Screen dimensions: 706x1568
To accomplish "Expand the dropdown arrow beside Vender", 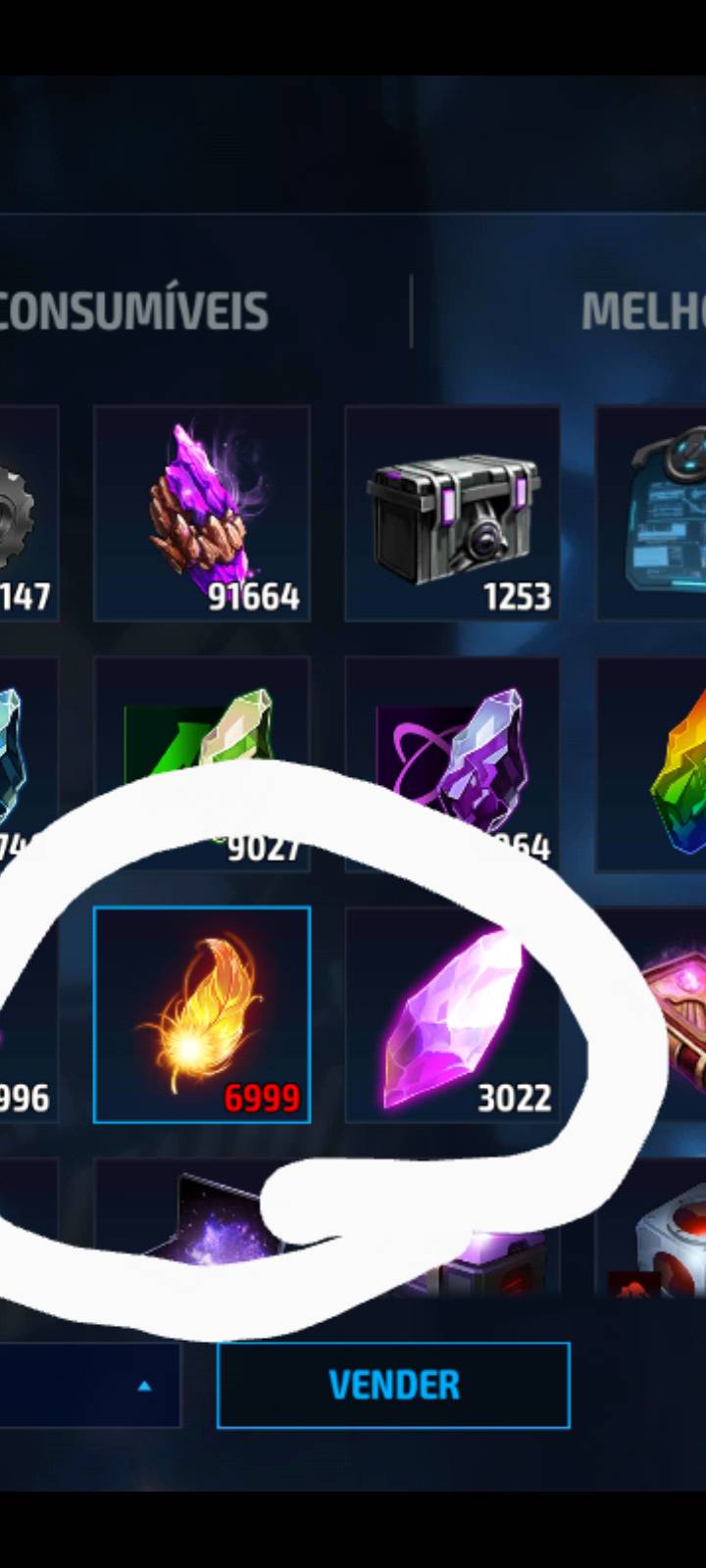I will pyautogui.click(x=145, y=1386).
